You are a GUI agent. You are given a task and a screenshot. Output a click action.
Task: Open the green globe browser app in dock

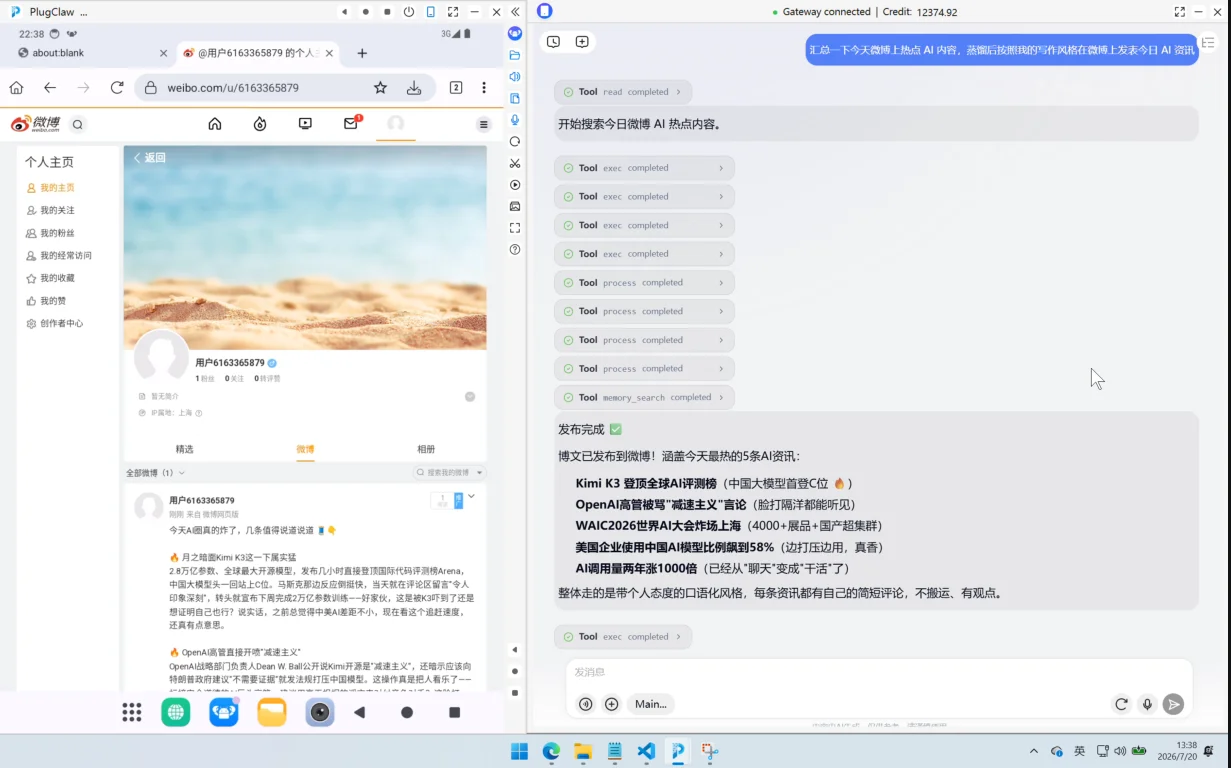pos(176,712)
